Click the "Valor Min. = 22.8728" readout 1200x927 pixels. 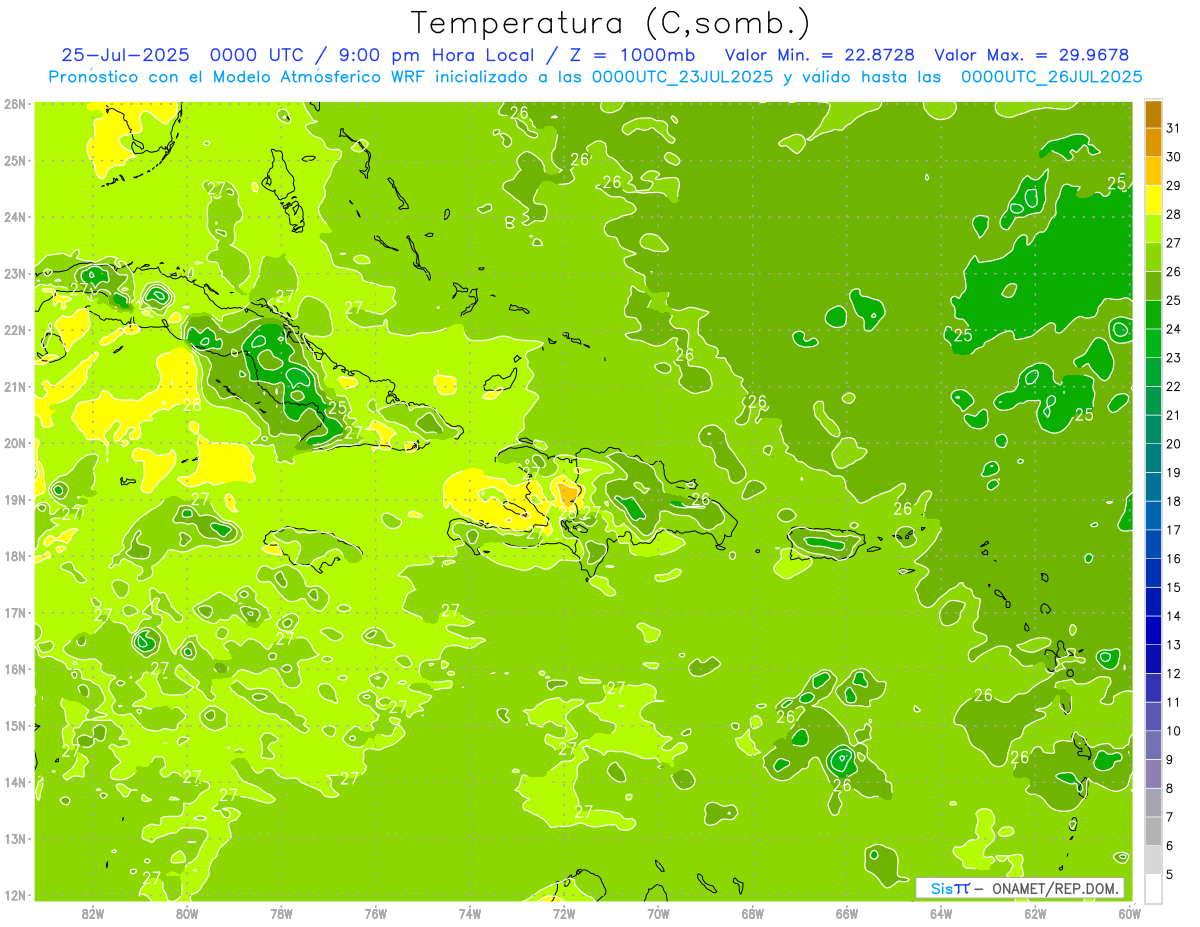click(x=820, y=55)
